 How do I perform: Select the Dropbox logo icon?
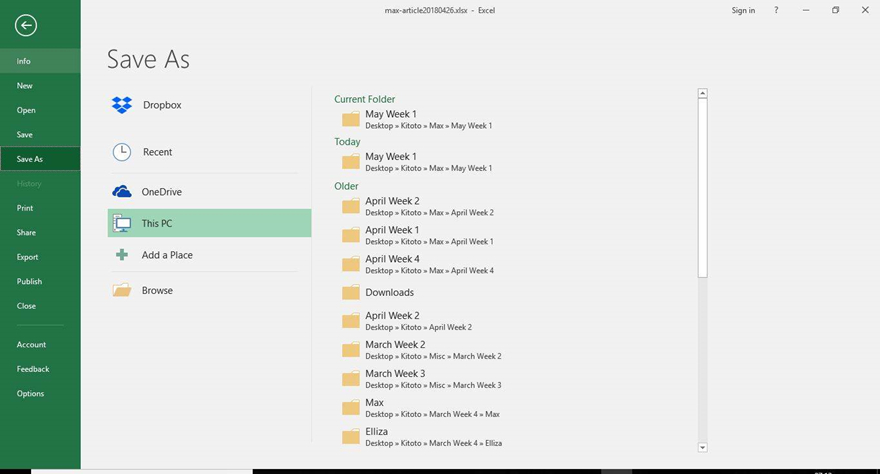point(122,105)
